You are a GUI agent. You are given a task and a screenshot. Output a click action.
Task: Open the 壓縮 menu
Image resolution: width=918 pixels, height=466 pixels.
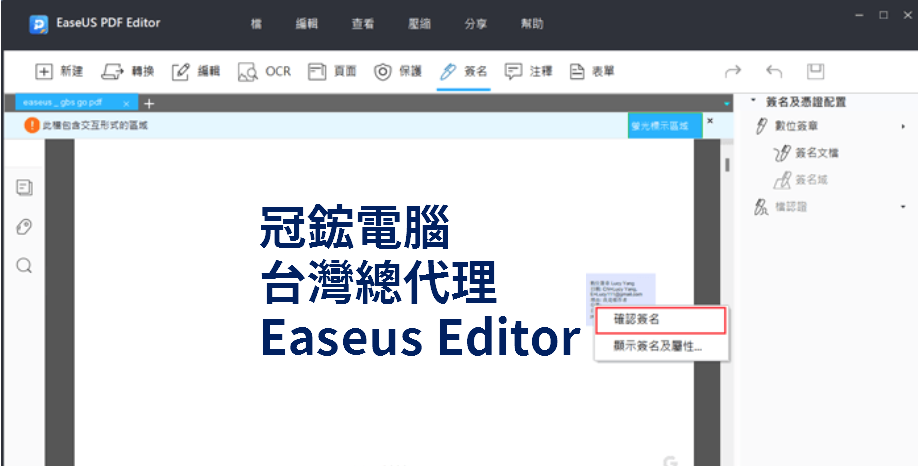tap(419, 24)
